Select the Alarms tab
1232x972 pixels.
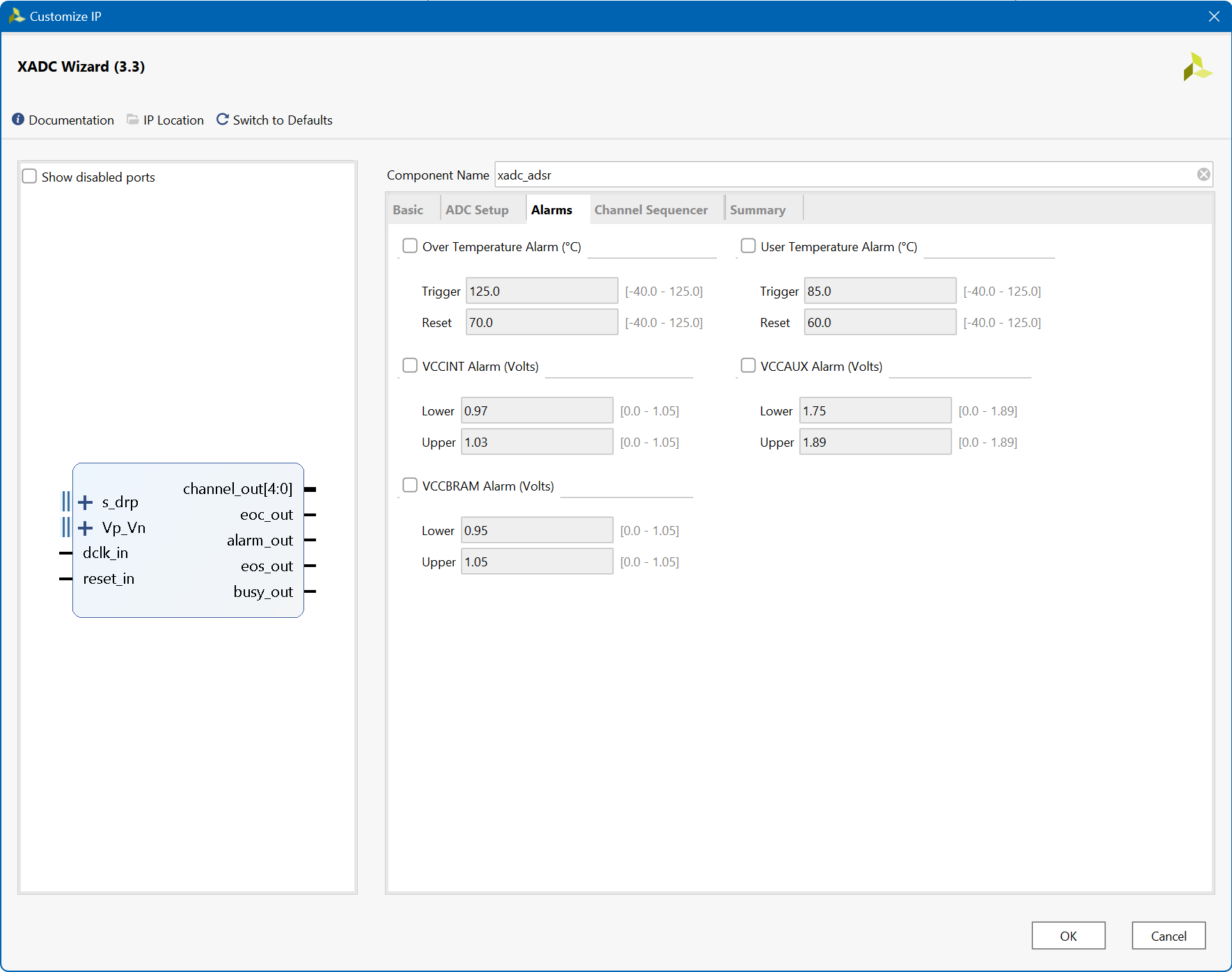click(552, 210)
